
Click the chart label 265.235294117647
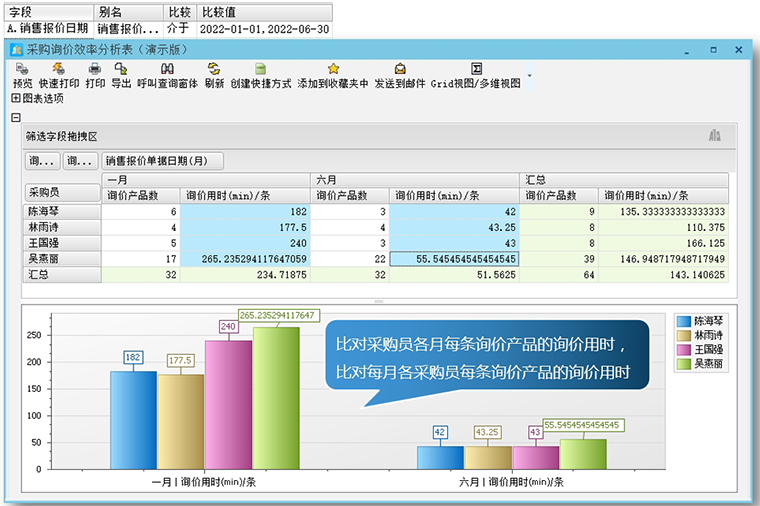coord(279,316)
